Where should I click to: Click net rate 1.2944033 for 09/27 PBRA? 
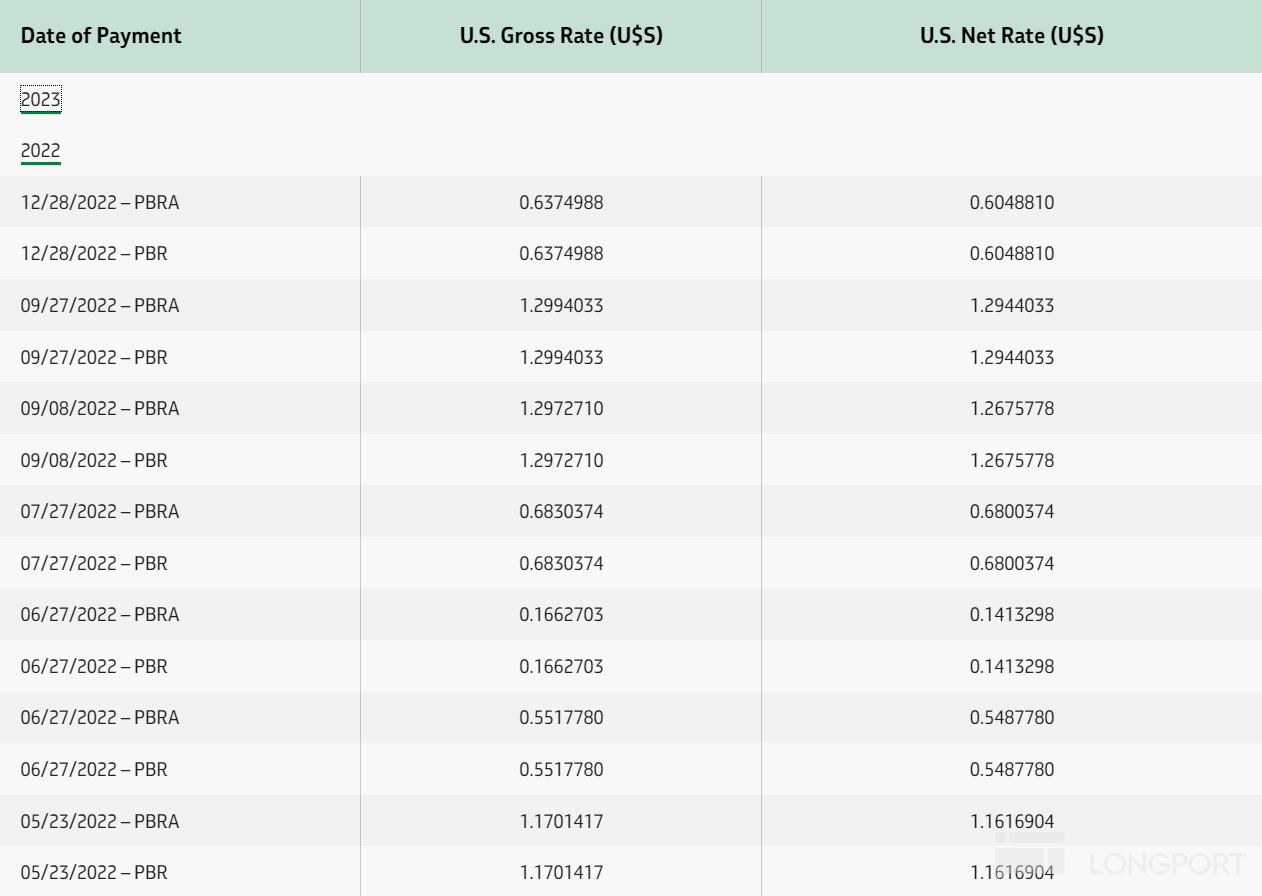tap(1012, 306)
